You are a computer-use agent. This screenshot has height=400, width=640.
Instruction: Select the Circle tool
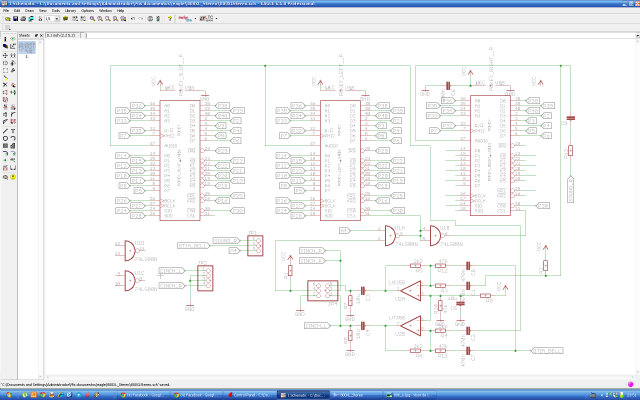[5, 138]
